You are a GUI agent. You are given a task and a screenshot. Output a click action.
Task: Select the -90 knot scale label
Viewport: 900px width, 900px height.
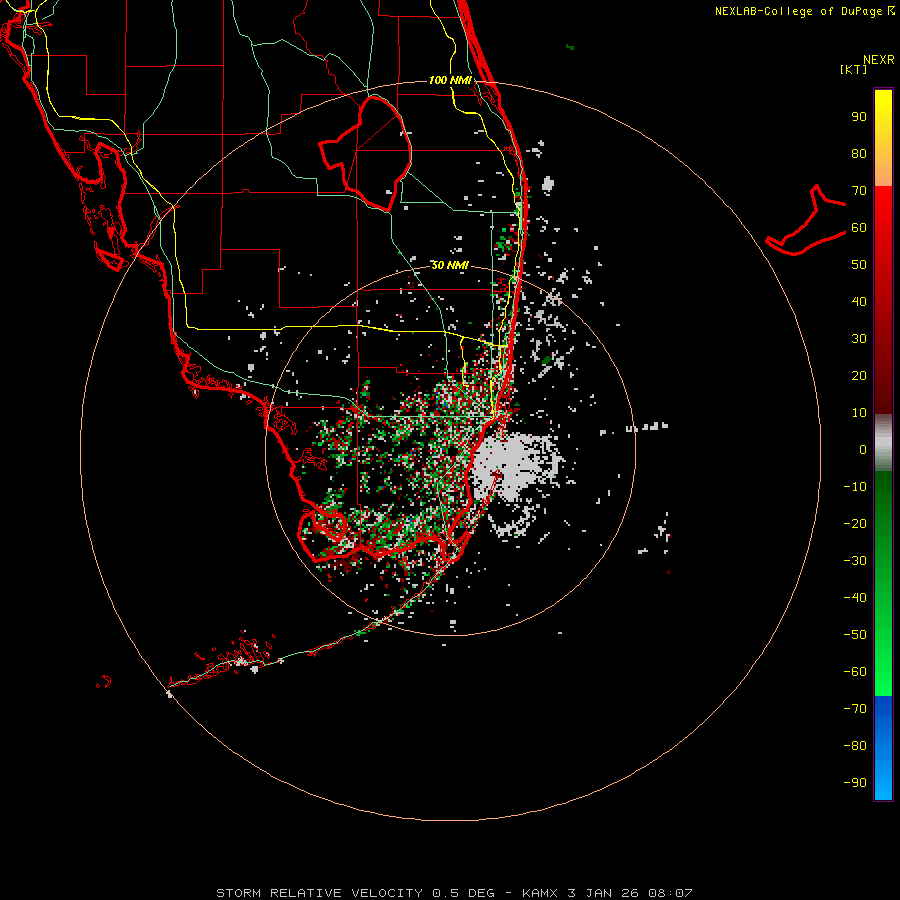pyautogui.click(x=855, y=782)
